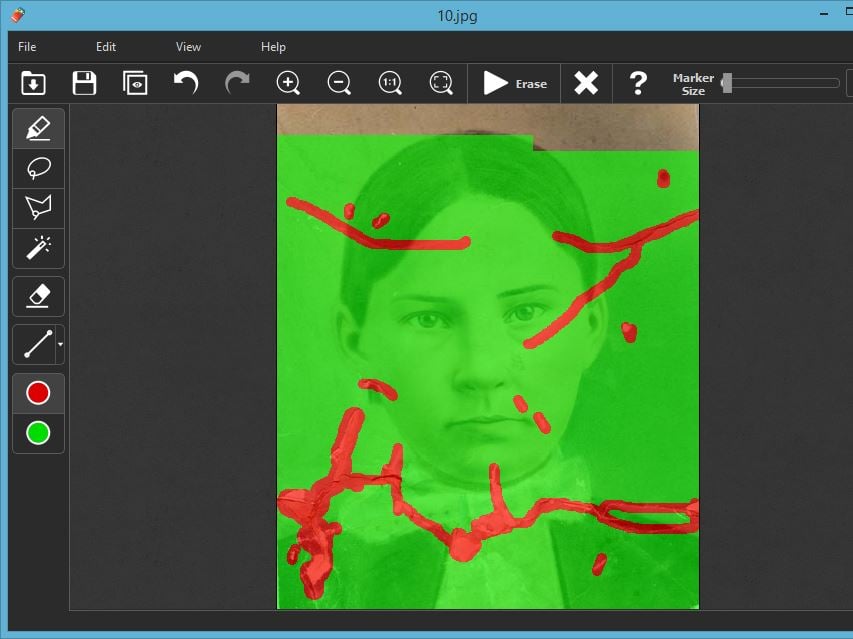Expand the Line tool options arrow
Image resolution: width=853 pixels, height=639 pixels.
[58, 345]
